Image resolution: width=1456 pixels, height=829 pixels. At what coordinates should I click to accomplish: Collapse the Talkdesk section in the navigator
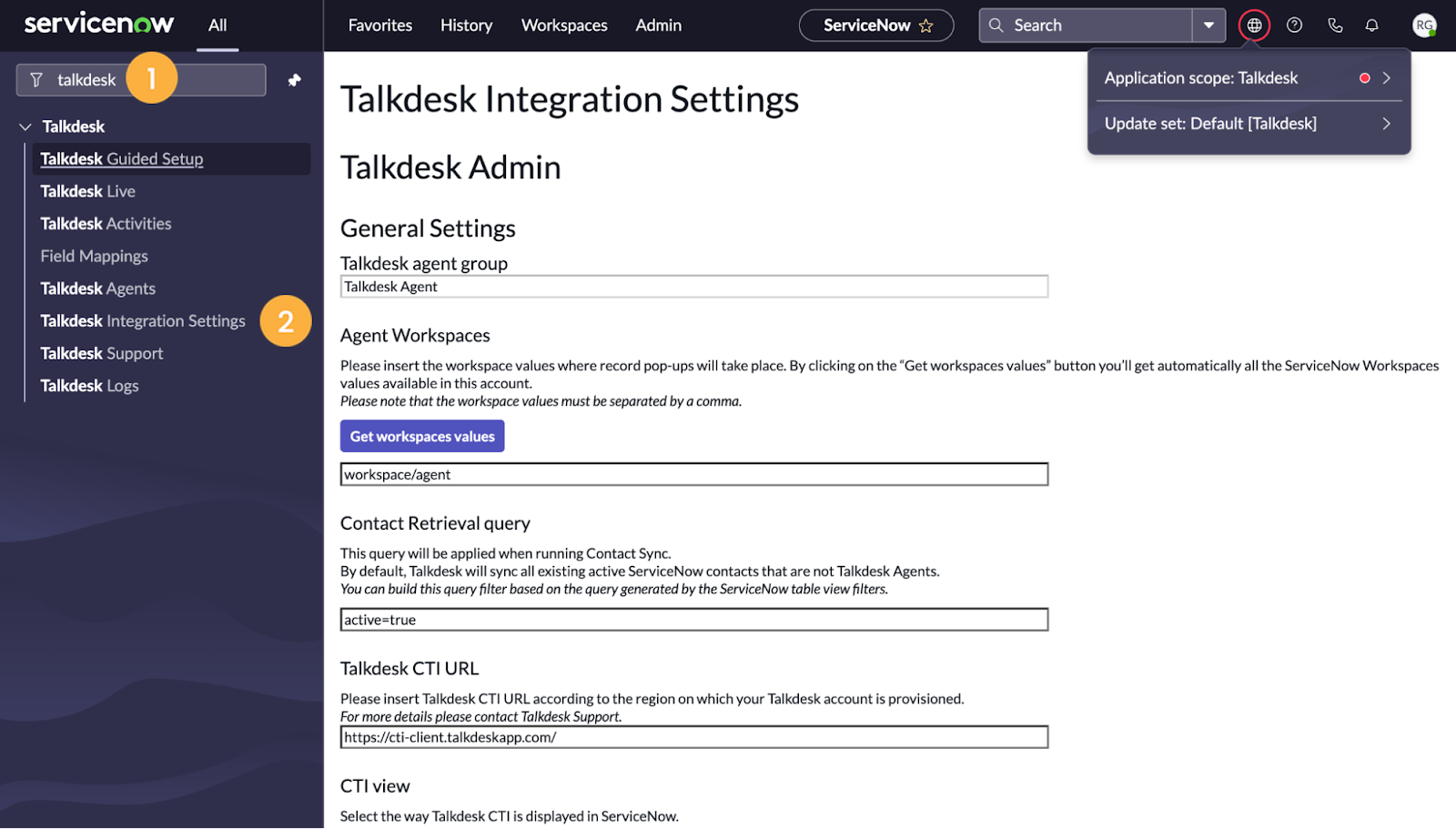[25, 126]
